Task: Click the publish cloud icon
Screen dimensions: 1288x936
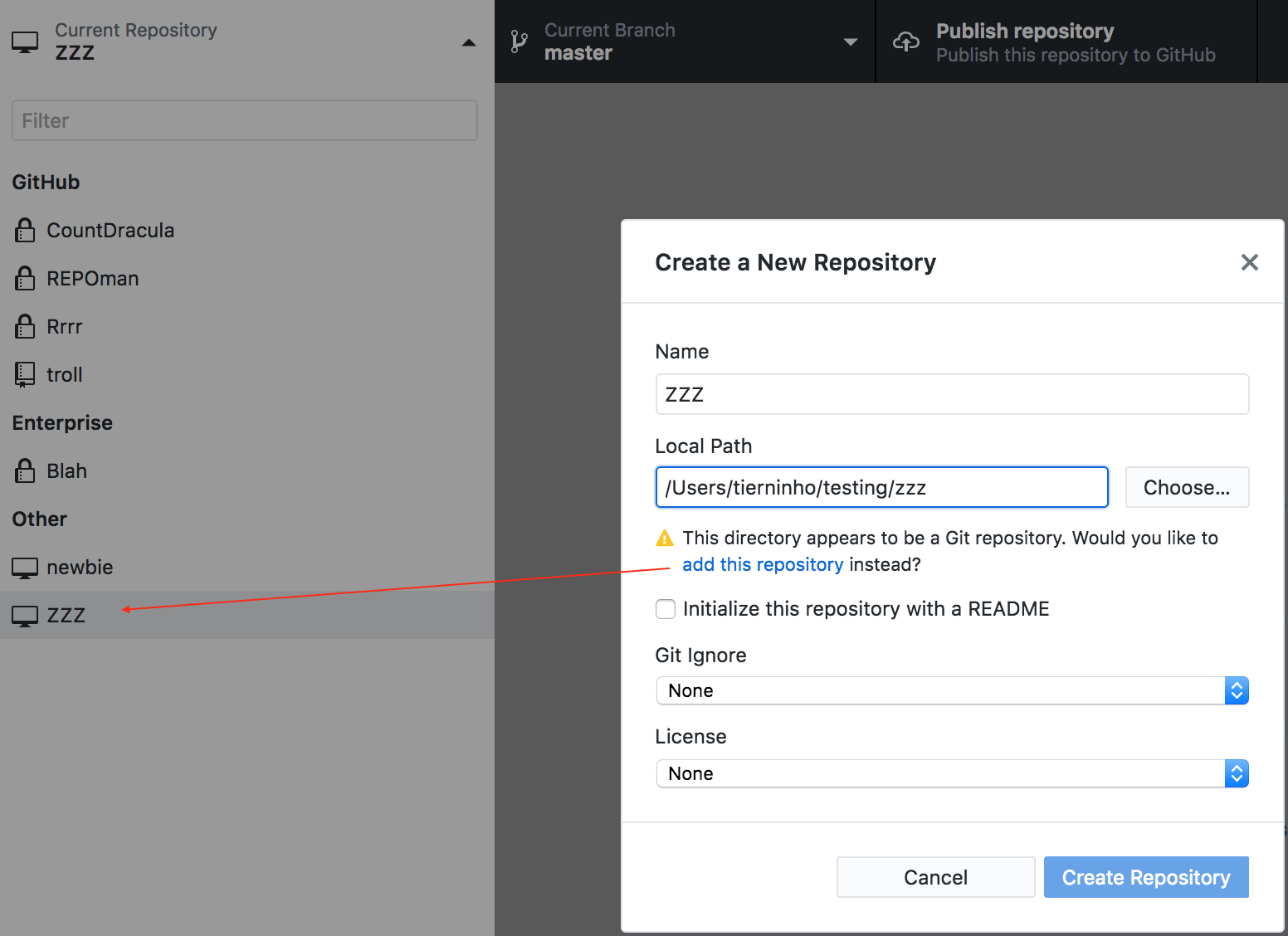Action: [906, 41]
